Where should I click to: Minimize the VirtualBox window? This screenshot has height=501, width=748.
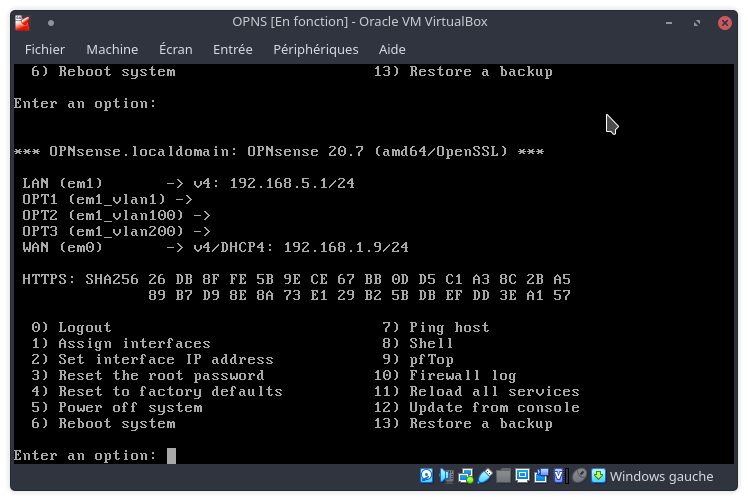(669, 22)
